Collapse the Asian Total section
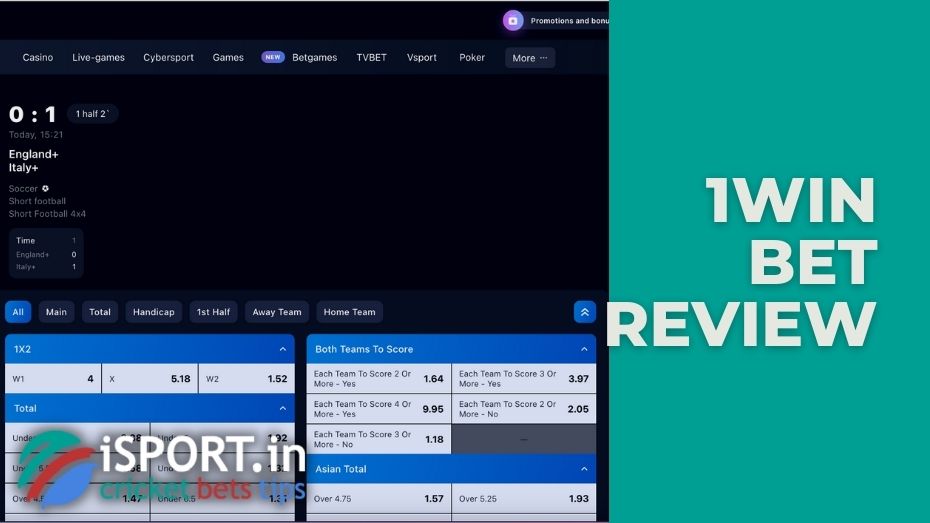 tap(584, 469)
